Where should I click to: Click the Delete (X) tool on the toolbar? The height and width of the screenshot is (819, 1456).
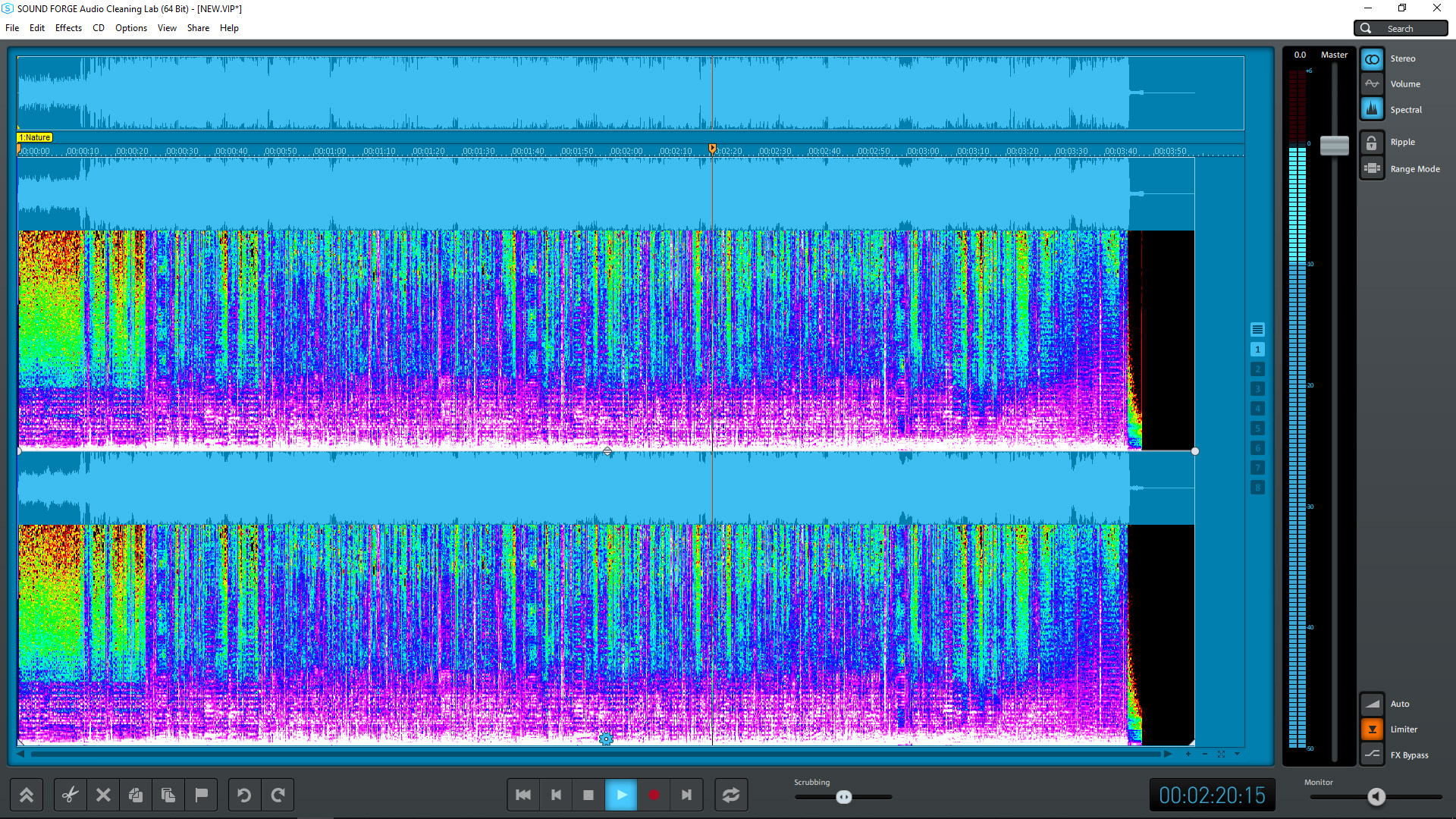coord(102,795)
